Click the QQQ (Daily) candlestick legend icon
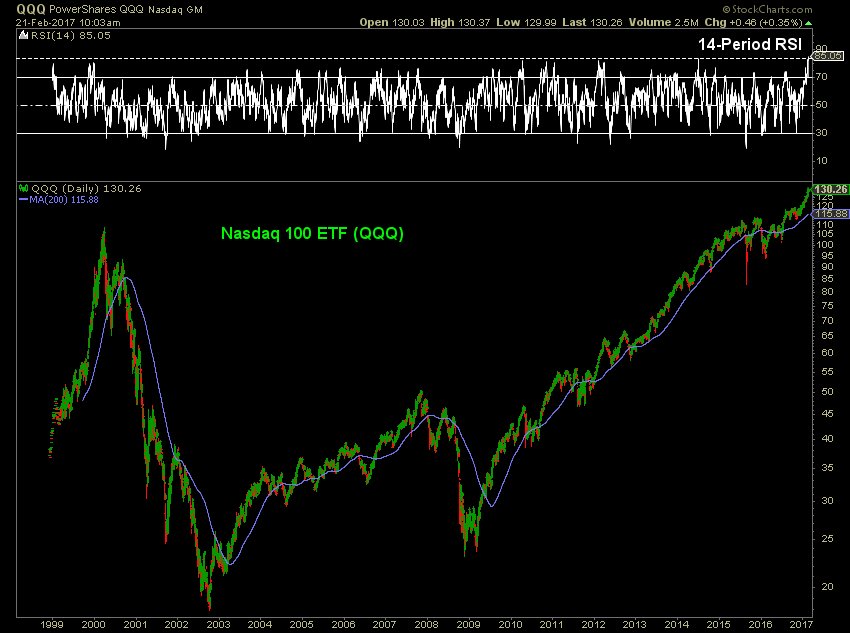 (23, 189)
